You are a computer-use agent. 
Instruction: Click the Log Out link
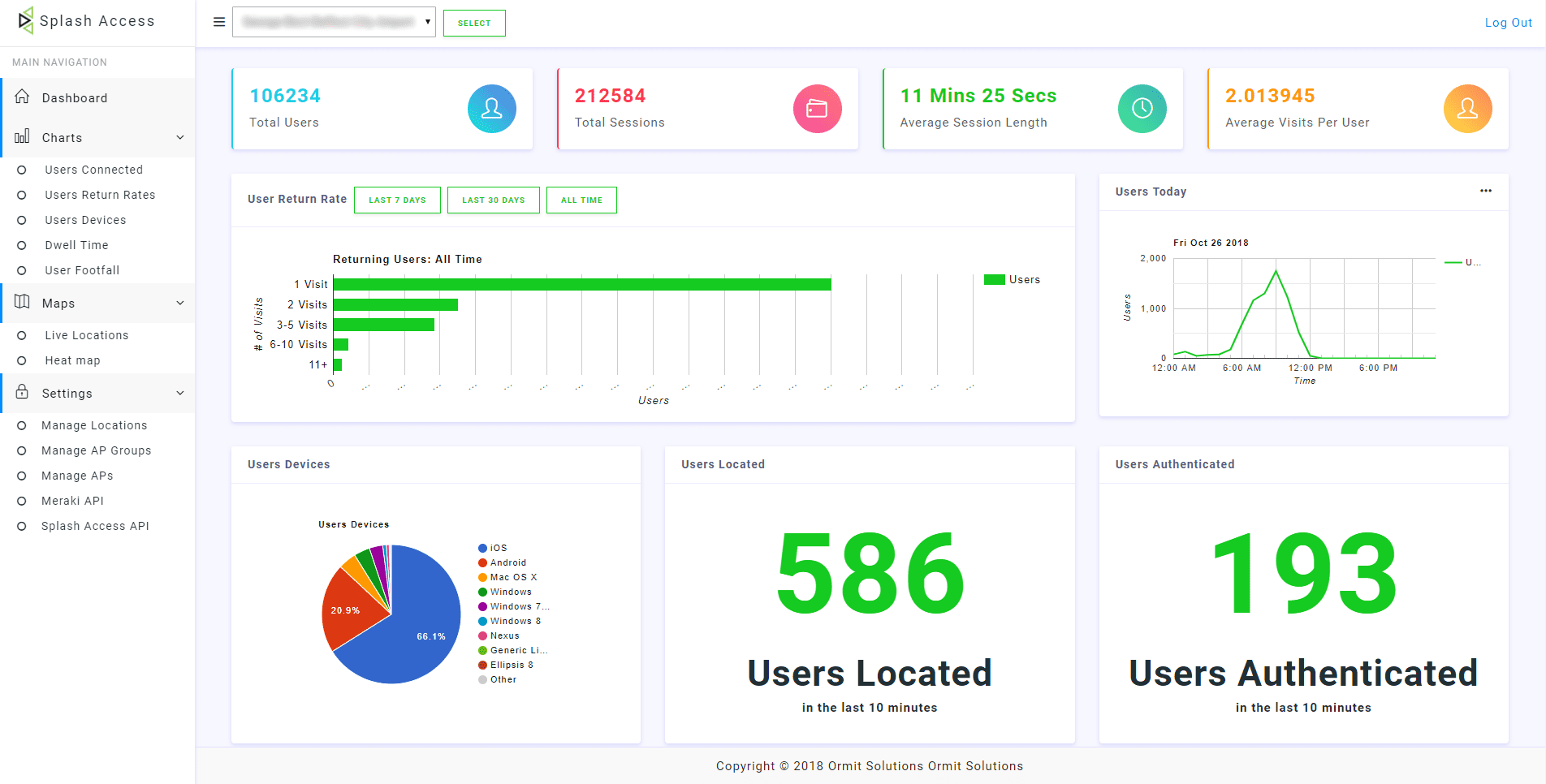(x=1508, y=22)
